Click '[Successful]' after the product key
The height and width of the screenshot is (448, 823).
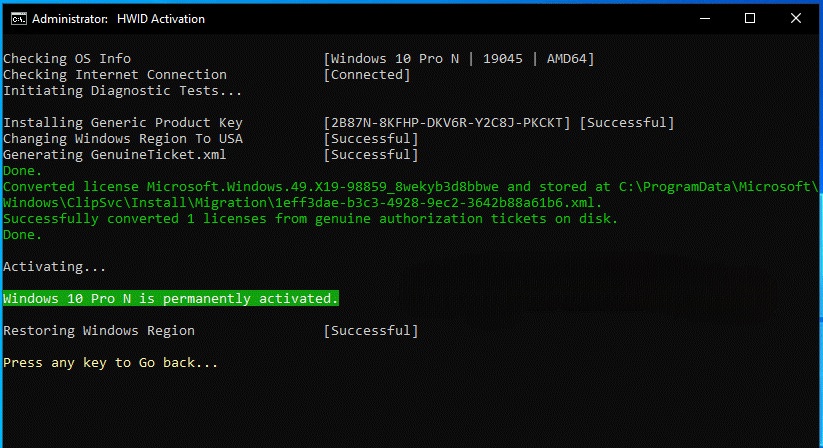coord(627,123)
